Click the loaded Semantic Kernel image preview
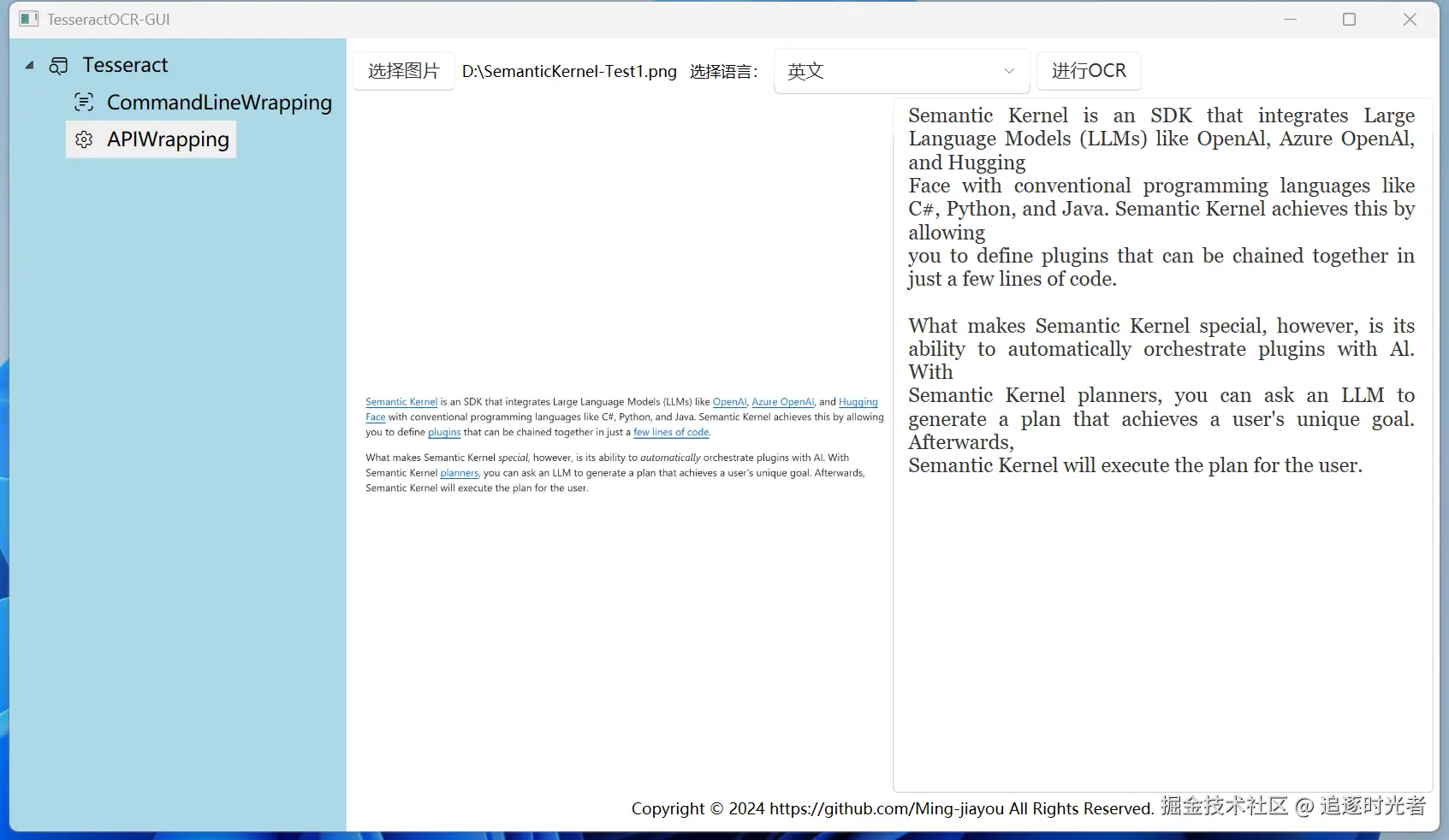The image size is (1449, 840). click(625, 445)
